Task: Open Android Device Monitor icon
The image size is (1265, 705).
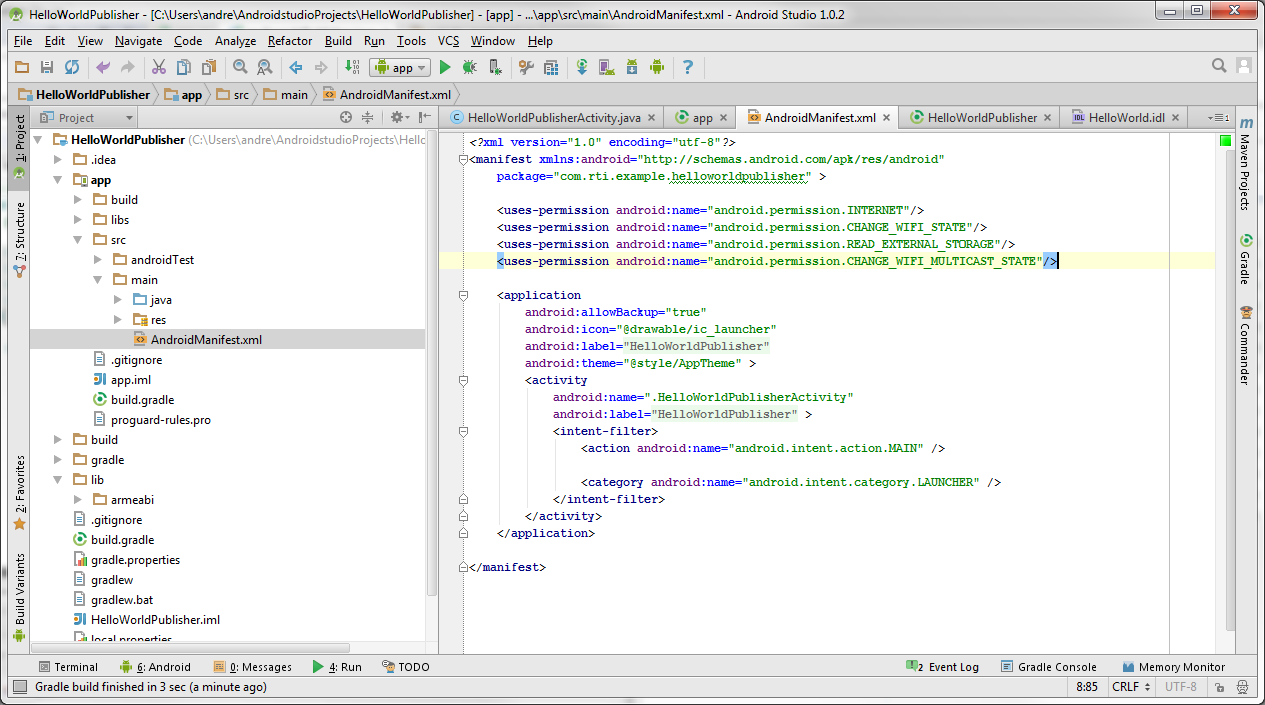Action: click(x=657, y=67)
